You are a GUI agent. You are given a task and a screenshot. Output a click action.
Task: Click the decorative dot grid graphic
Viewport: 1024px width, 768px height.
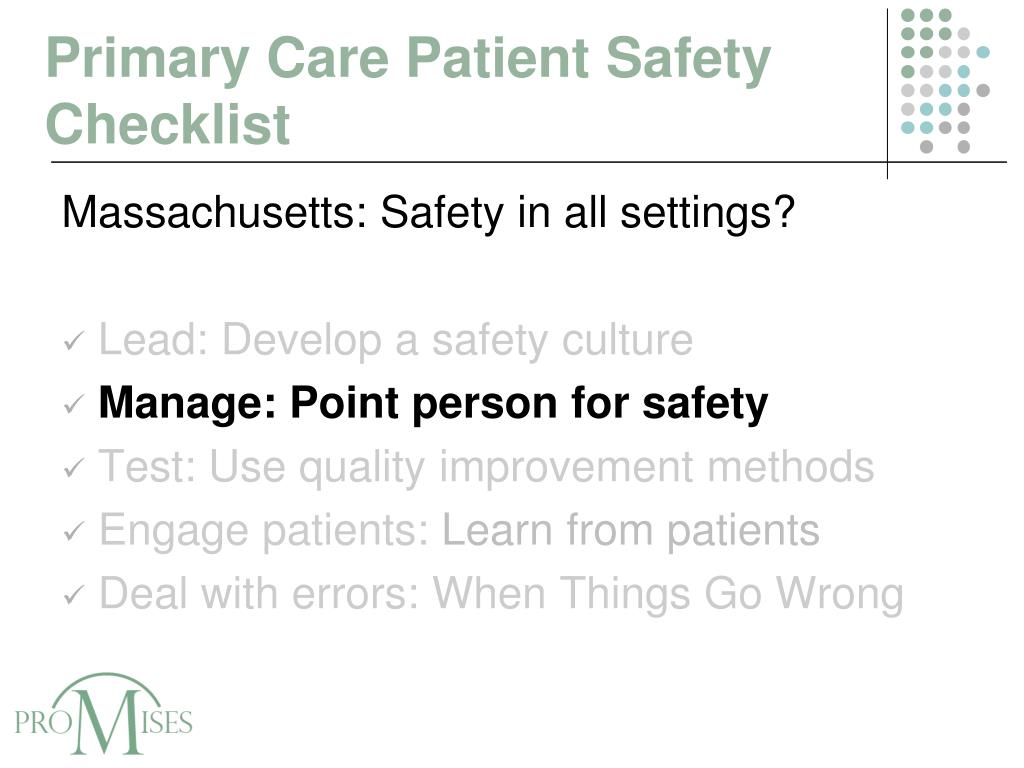pyautogui.click(x=945, y=81)
